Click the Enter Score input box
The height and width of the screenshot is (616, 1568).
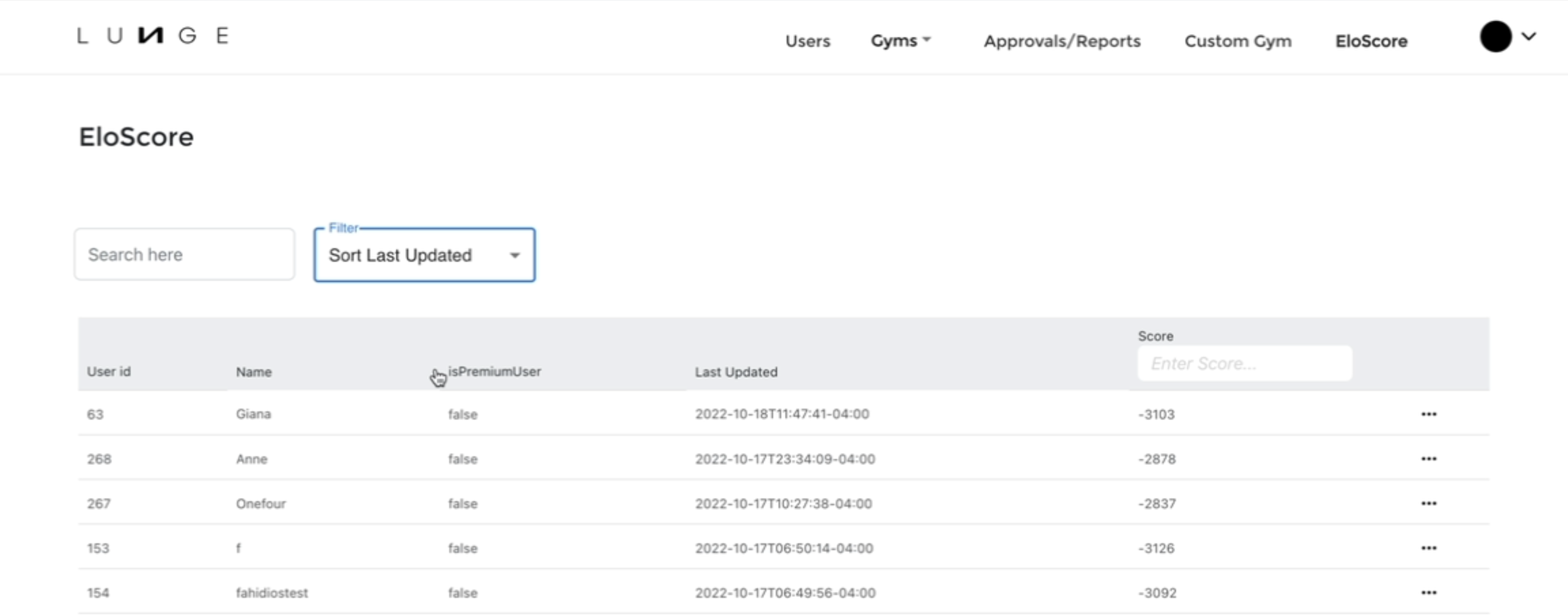(x=1244, y=364)
